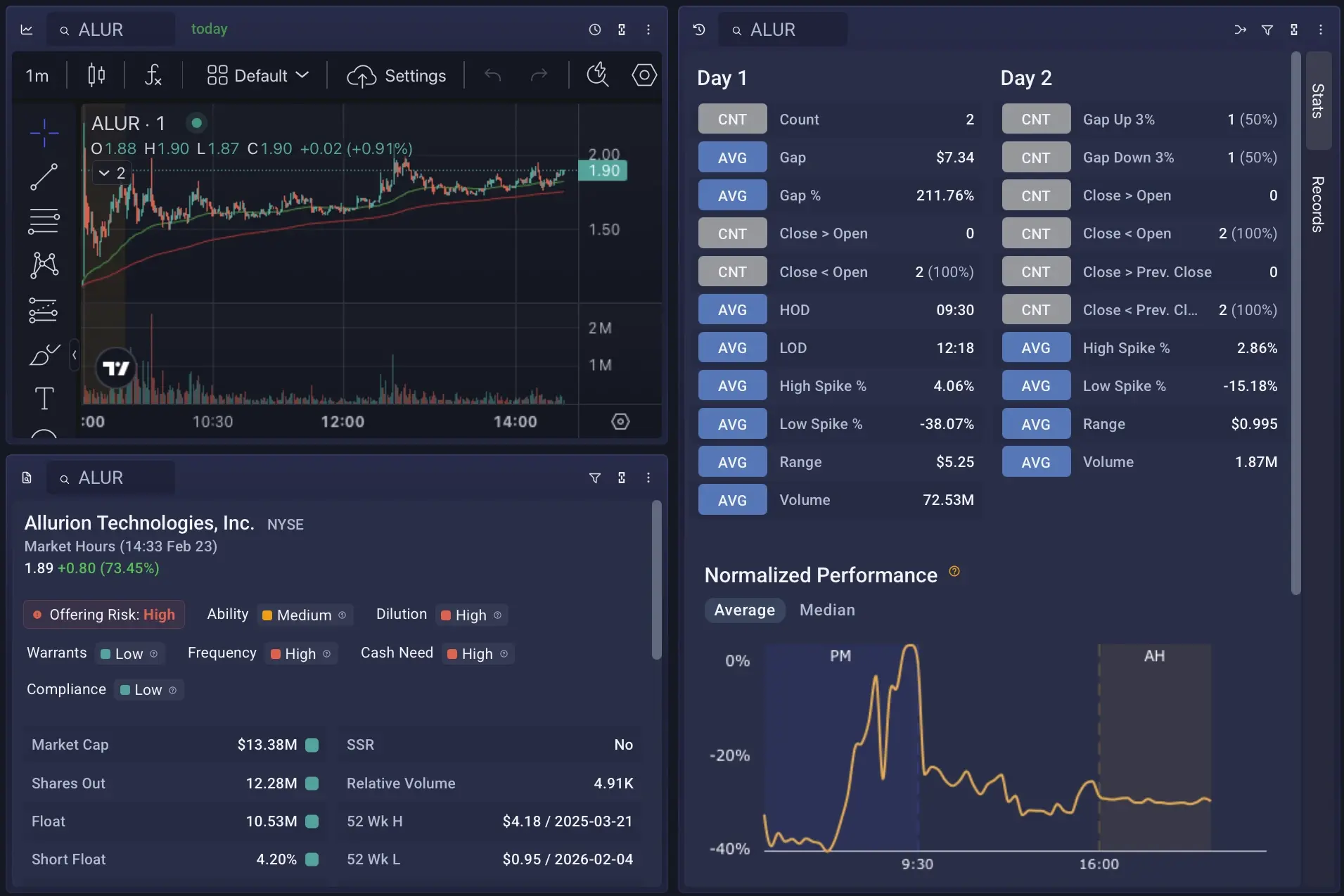Click the filter icon in the stats panel
Image resolution: width=1344 pixels, height=896 pixels.
[x=1268, y=30]
